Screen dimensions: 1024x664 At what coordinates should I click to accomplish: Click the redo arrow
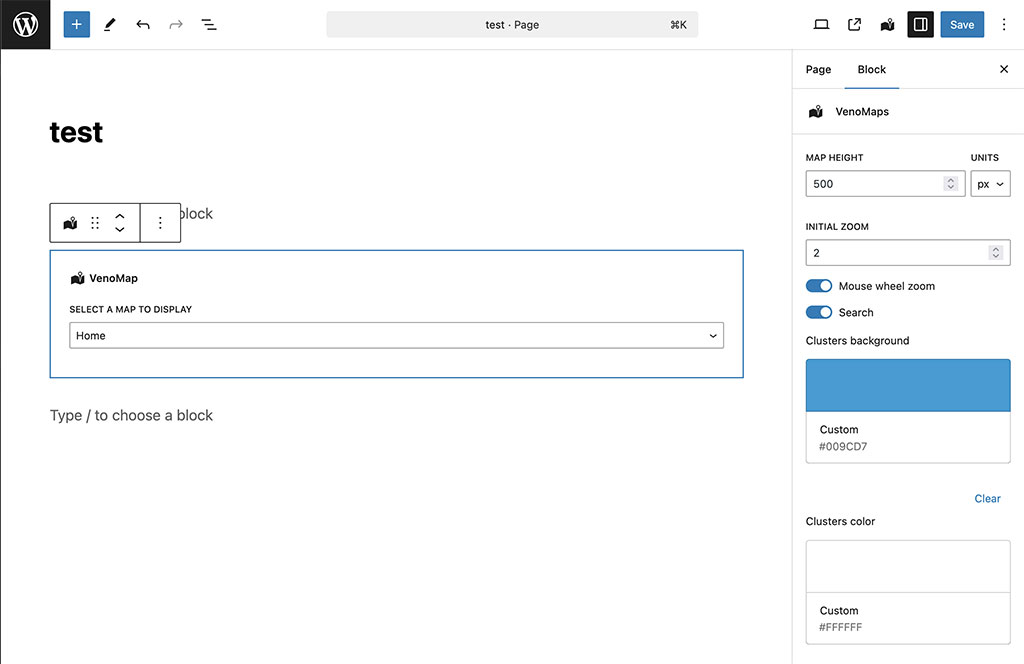coord(176,25)
